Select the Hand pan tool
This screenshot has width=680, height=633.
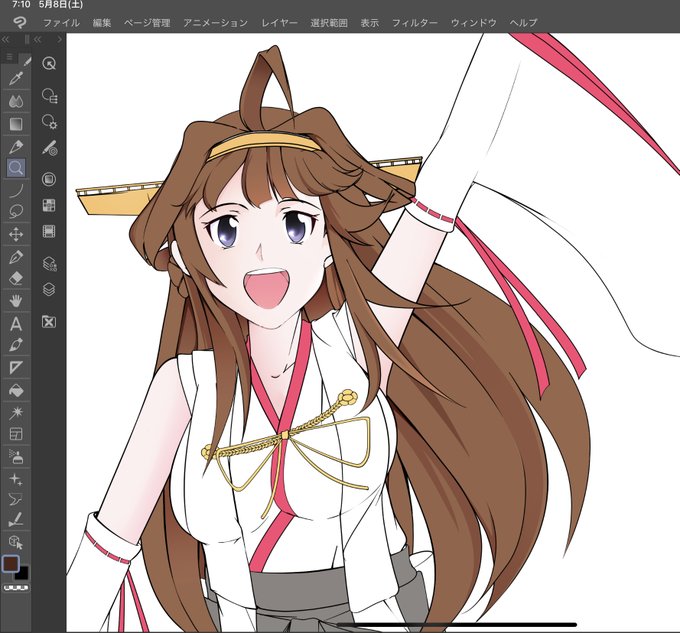coord(16,300)
